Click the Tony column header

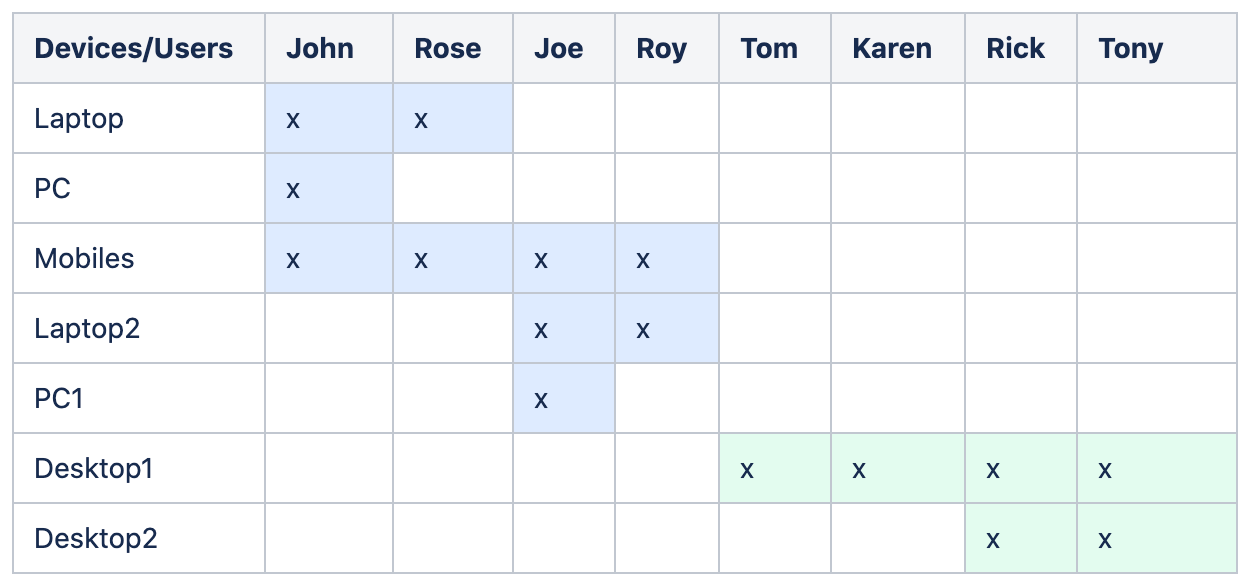(x=1130, y=48)
